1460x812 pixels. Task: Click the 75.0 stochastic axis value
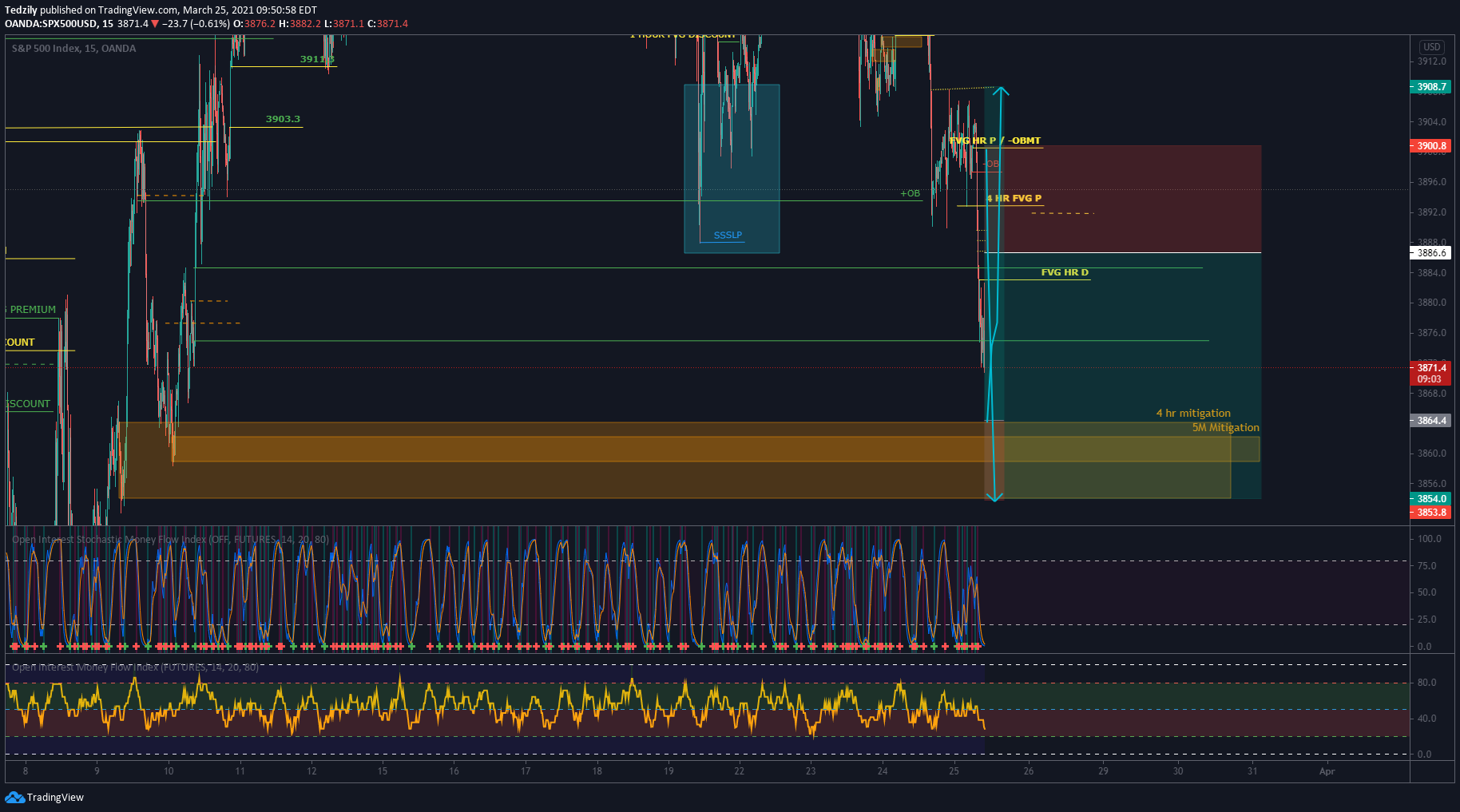click(1426, 566)
